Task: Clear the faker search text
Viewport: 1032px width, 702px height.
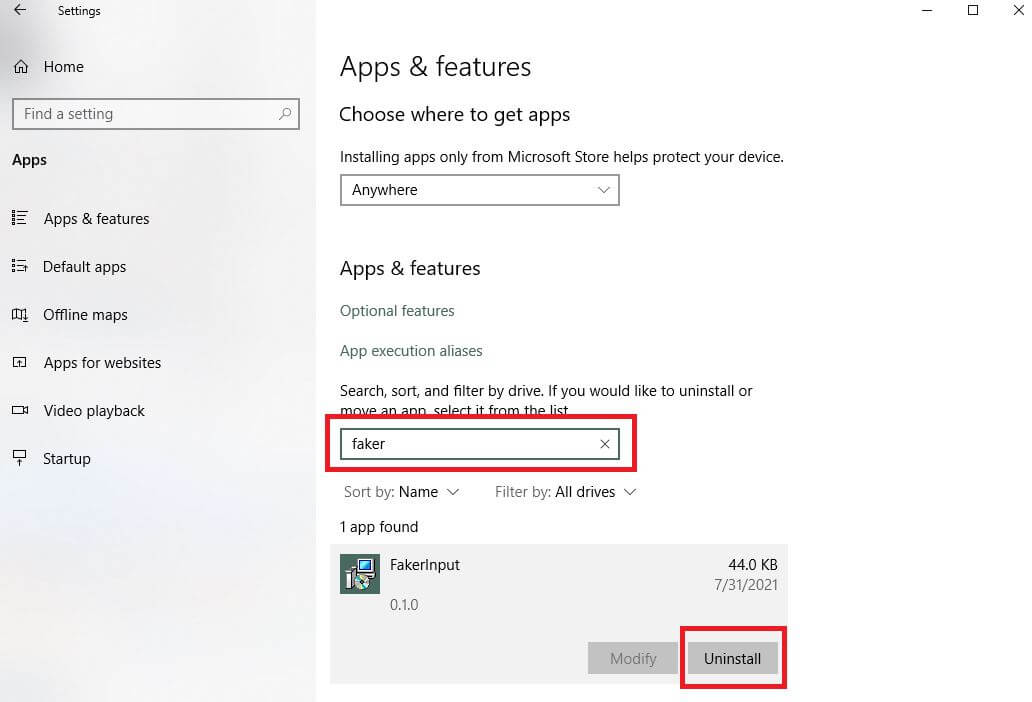Action: pyautogui.click(x=605, y=444)
